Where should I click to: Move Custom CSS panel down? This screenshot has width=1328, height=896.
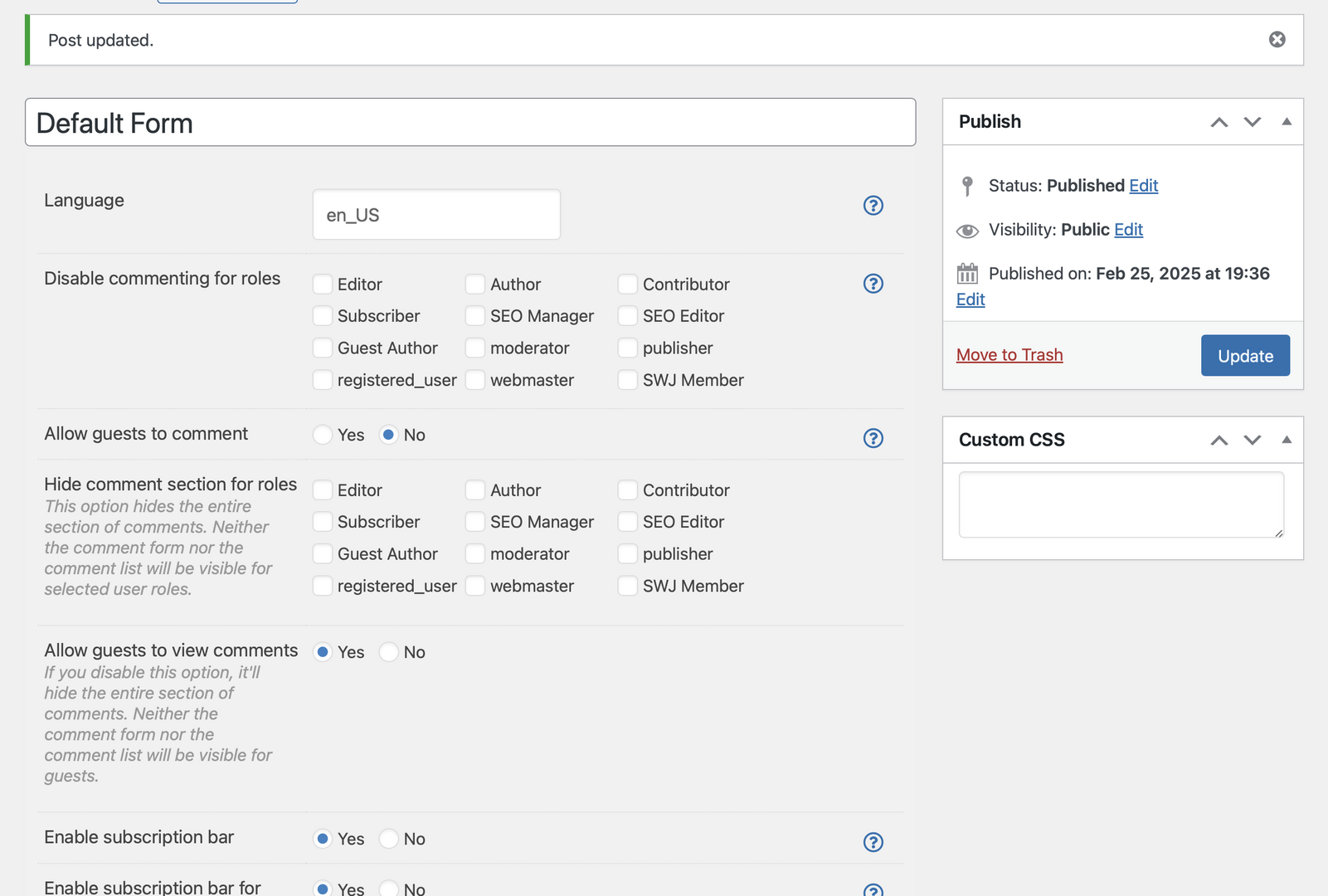point(1252,440)
